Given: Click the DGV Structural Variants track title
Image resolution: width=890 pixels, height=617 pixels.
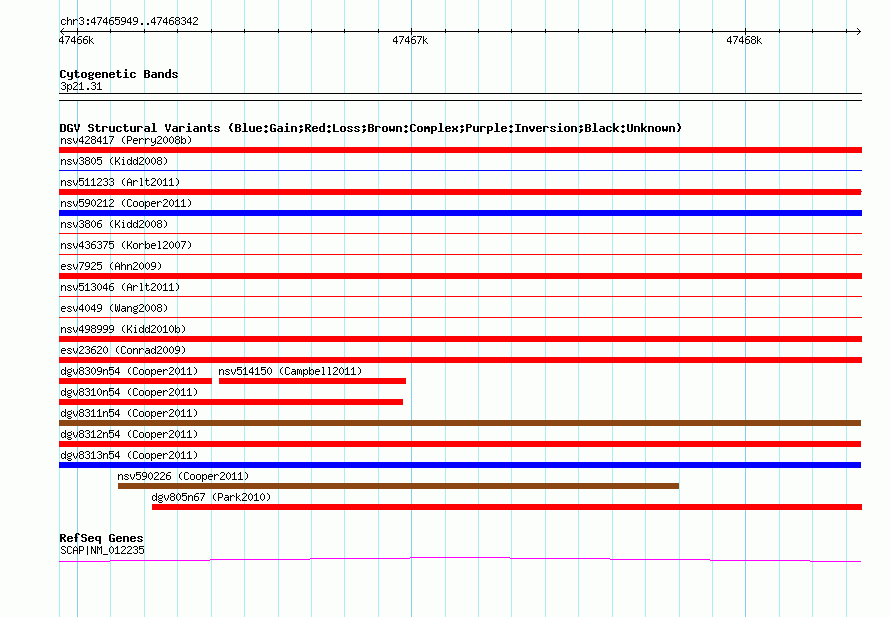Looking at the screenshot, I should (370, 128).
